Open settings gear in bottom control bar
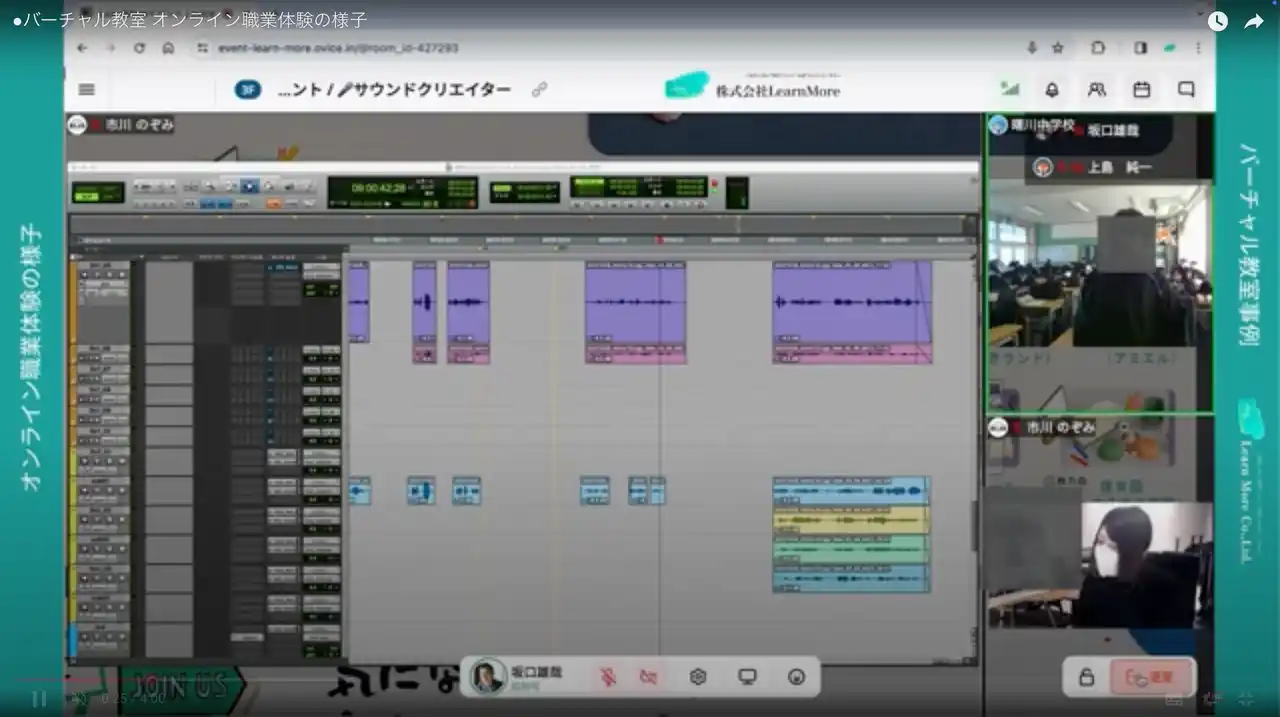The height and width of the screenshot is (717, 1280). click(698, 677)
